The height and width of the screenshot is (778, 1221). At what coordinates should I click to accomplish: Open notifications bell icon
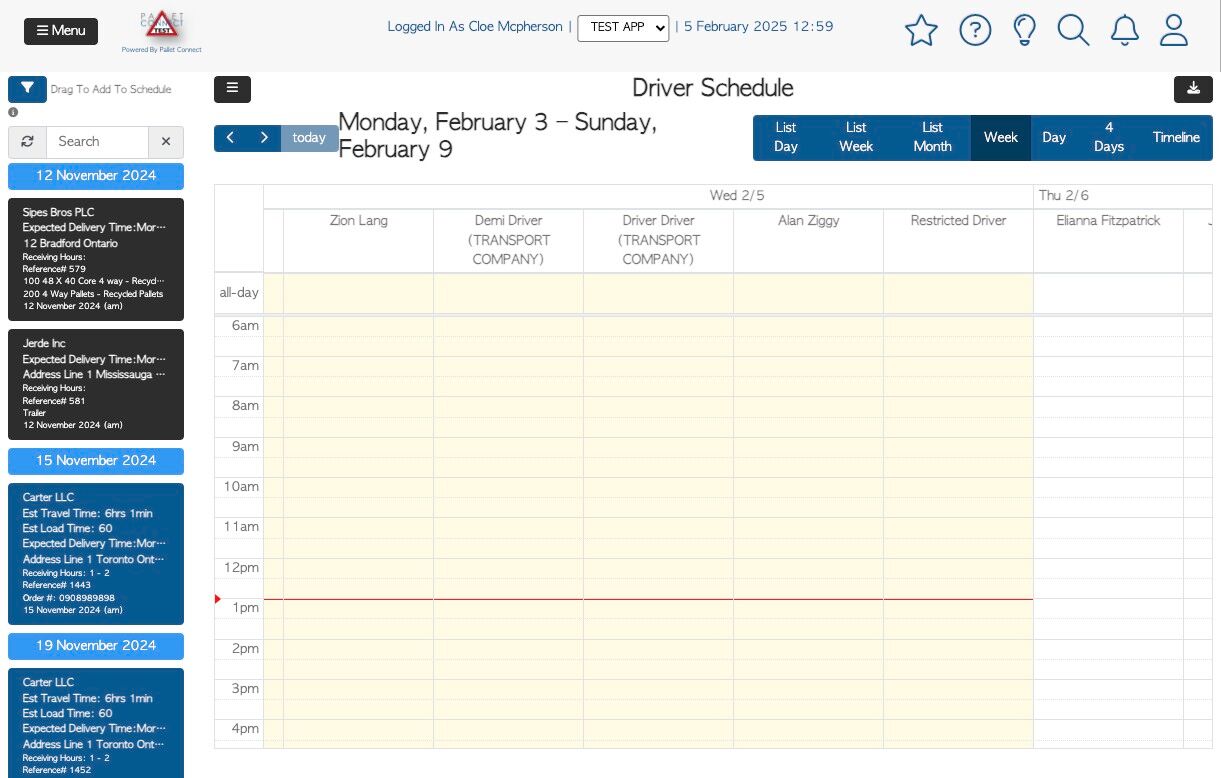1125,30
